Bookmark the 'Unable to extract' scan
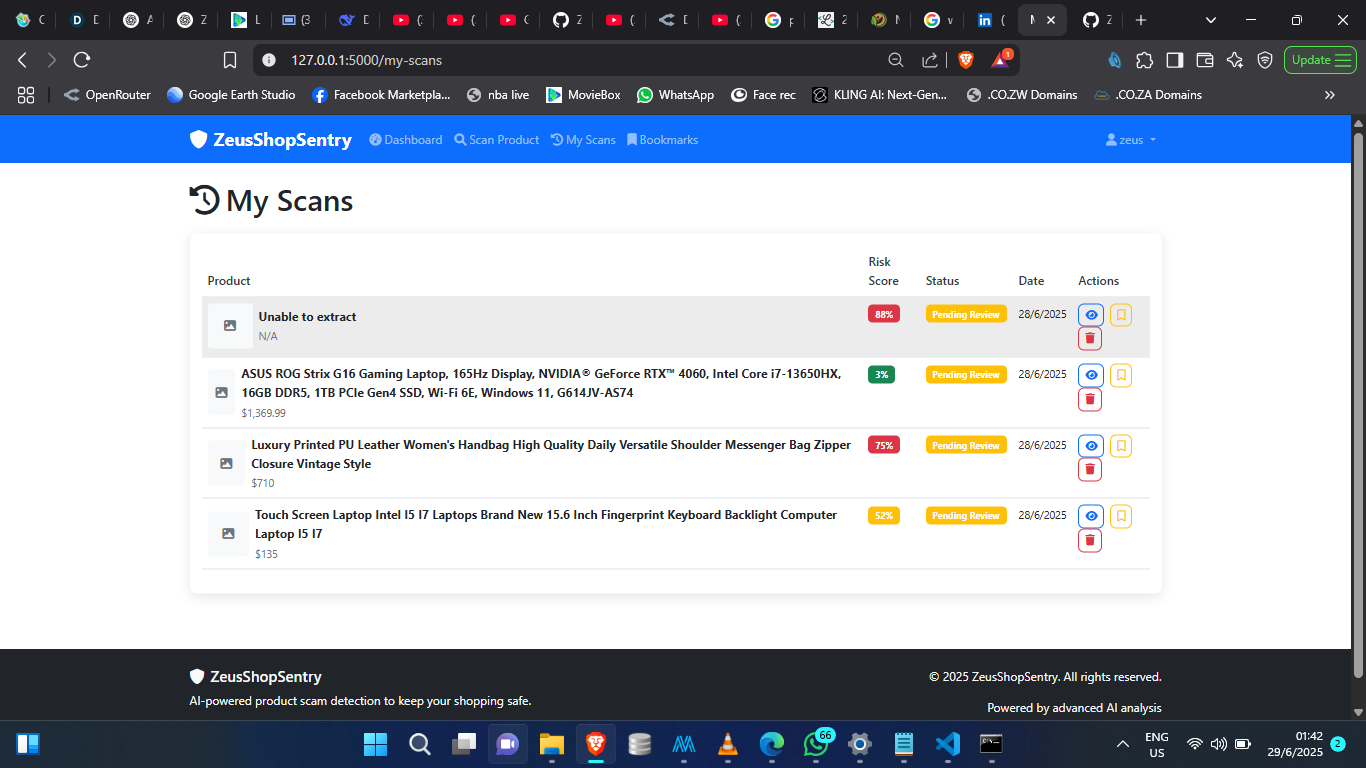This screenshot has width=1366, height=768. click(1121, 315)
